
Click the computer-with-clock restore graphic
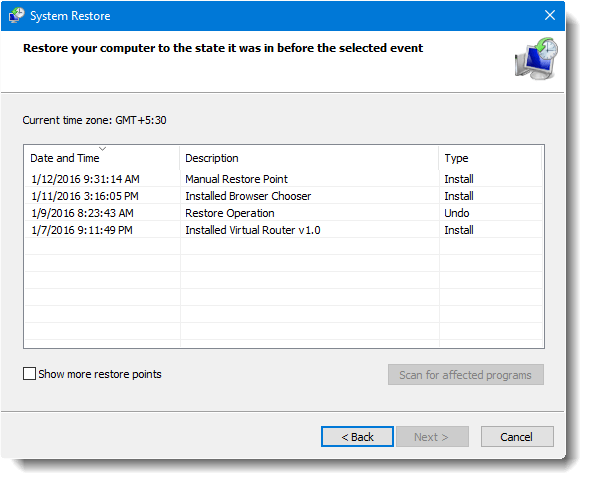(537, 58)
